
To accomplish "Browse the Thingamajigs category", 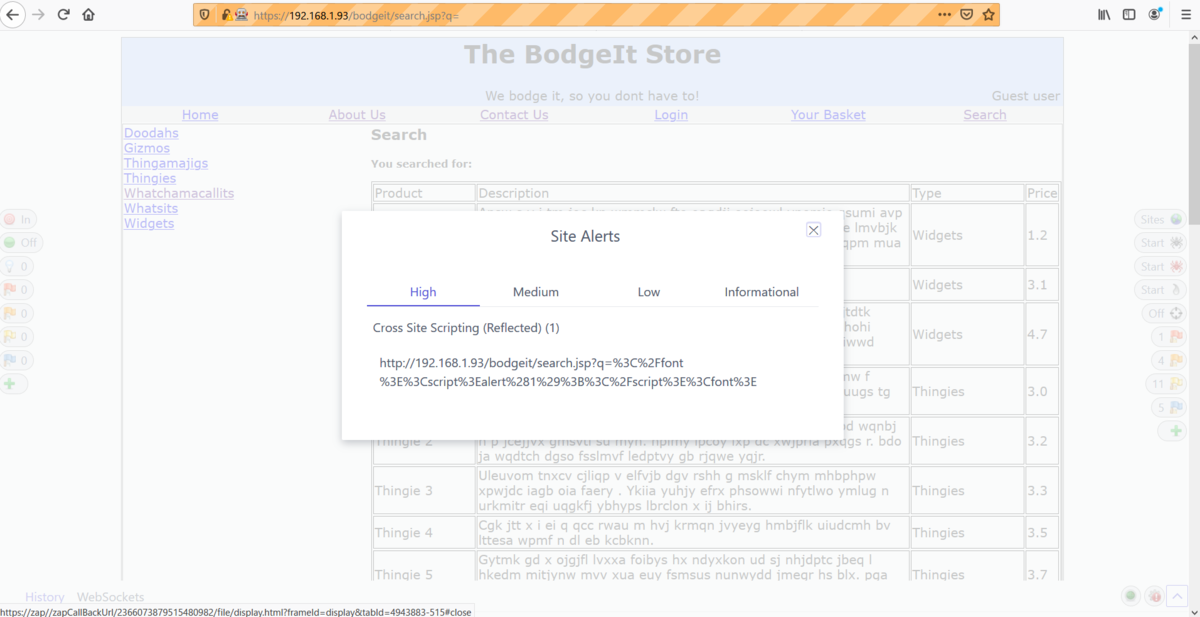I will coord(166,163).
